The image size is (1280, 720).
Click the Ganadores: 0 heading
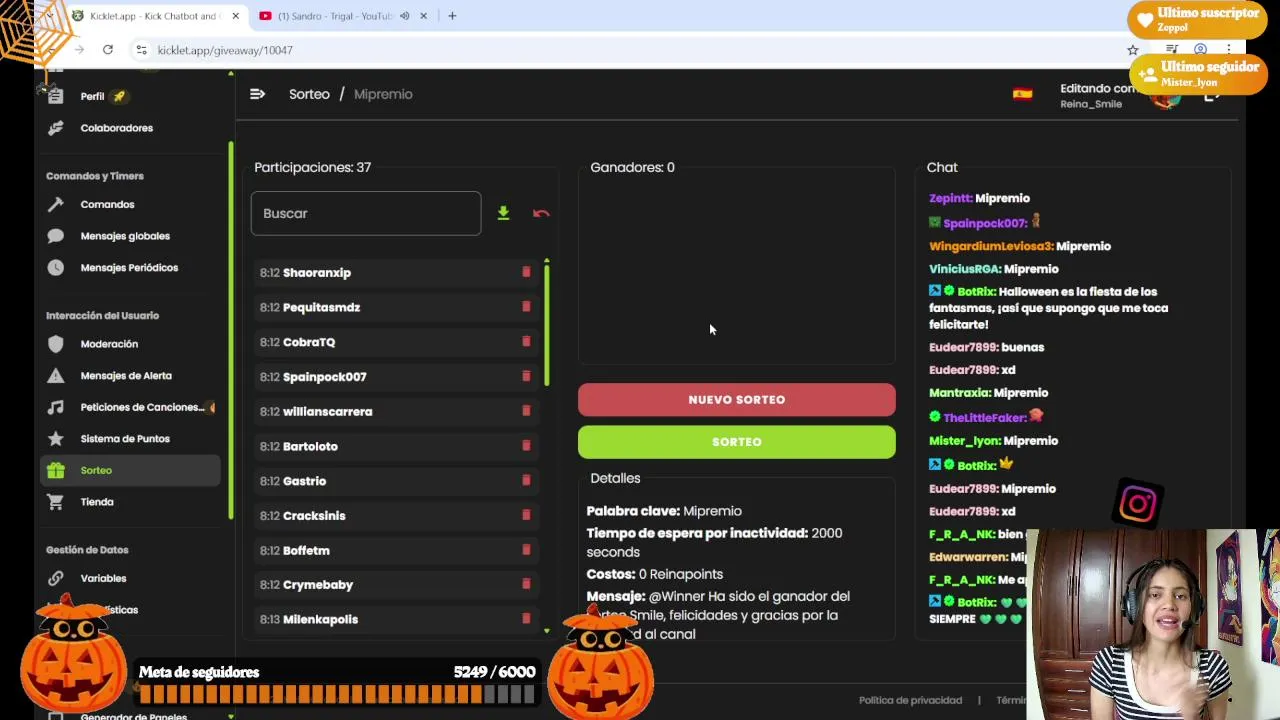point(632,167)
